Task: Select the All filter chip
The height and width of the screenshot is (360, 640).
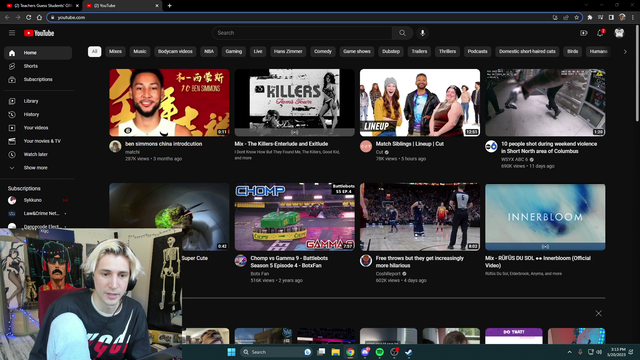Action: (94, 51)
